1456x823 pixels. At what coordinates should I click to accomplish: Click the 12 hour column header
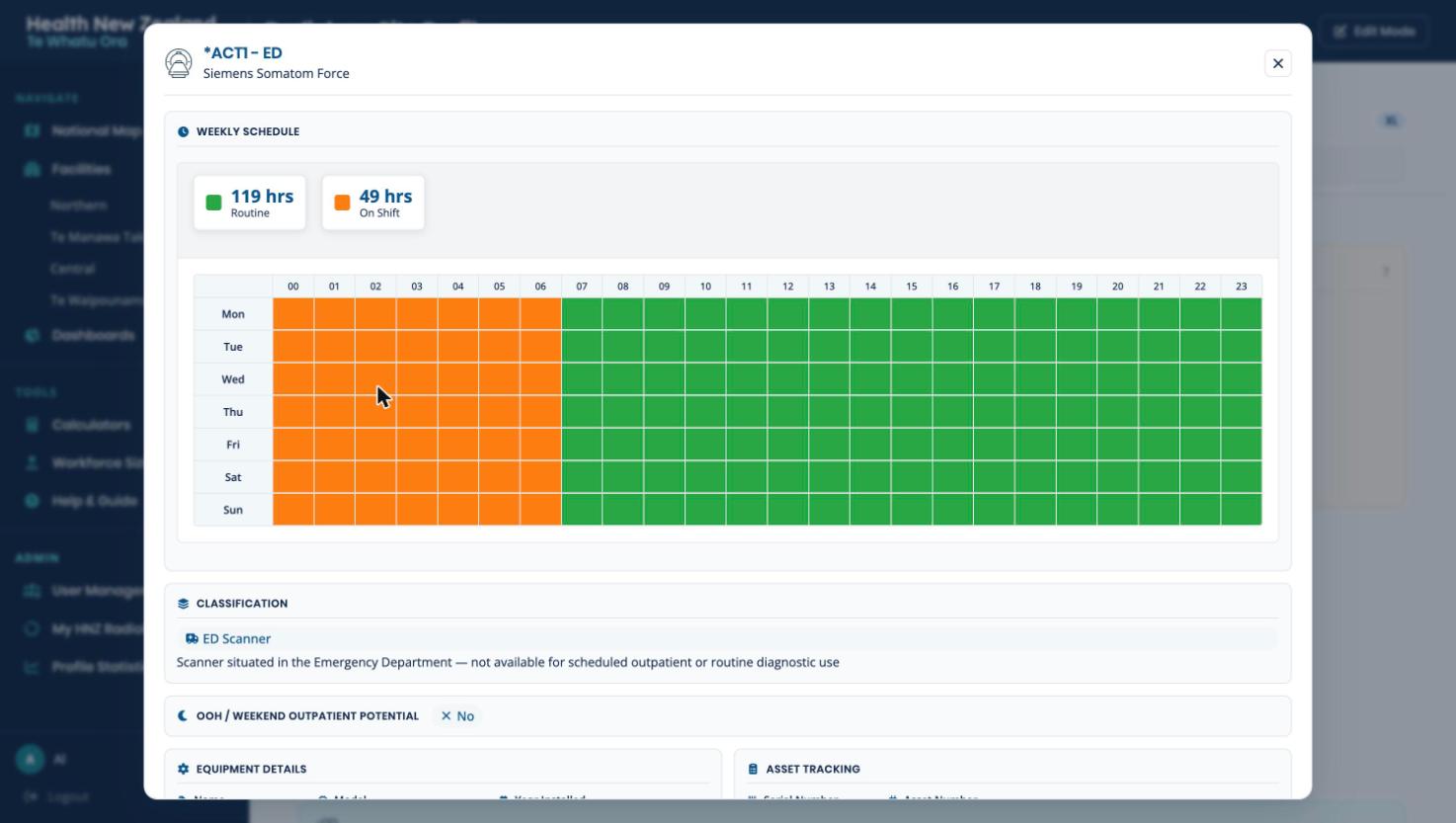tap(787, 287)
